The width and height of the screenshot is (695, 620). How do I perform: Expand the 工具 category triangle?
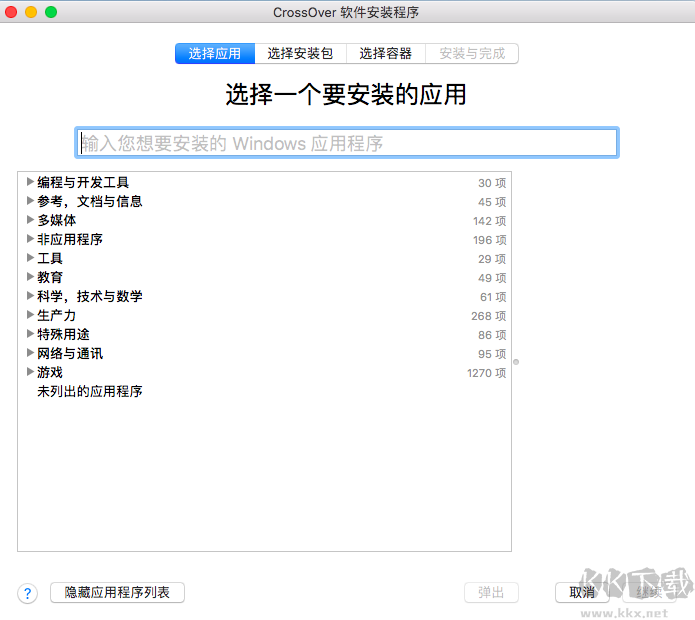point(30,257)
